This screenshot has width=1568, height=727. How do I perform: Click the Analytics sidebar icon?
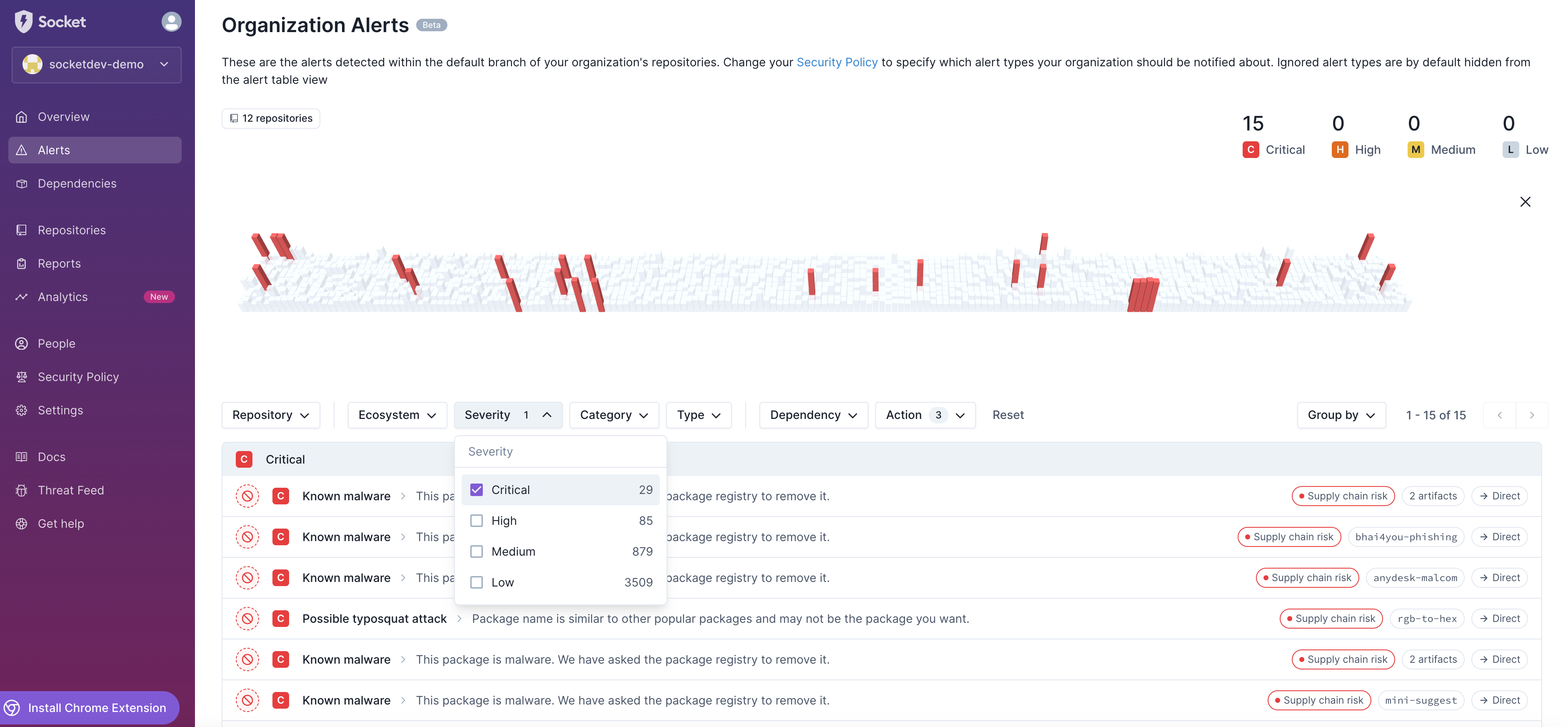pyautogui.click(x=22, y=297)
